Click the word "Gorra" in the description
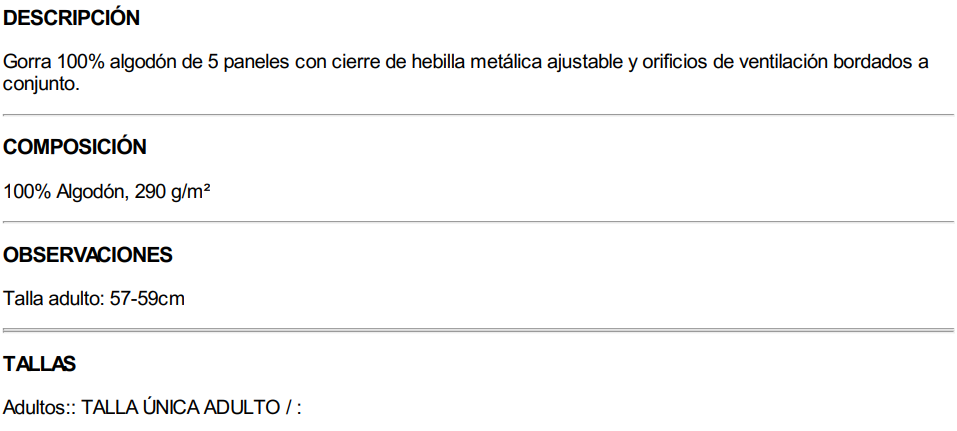957x431 pixels. (x=26, y=63)
